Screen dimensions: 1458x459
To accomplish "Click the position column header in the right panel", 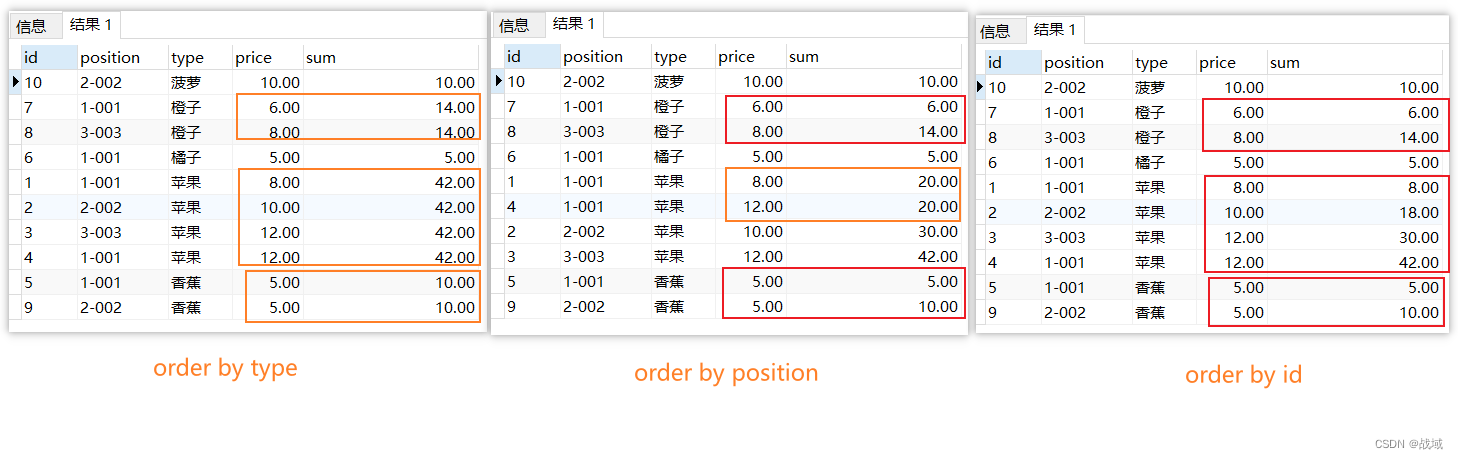I will [1086, 63].
